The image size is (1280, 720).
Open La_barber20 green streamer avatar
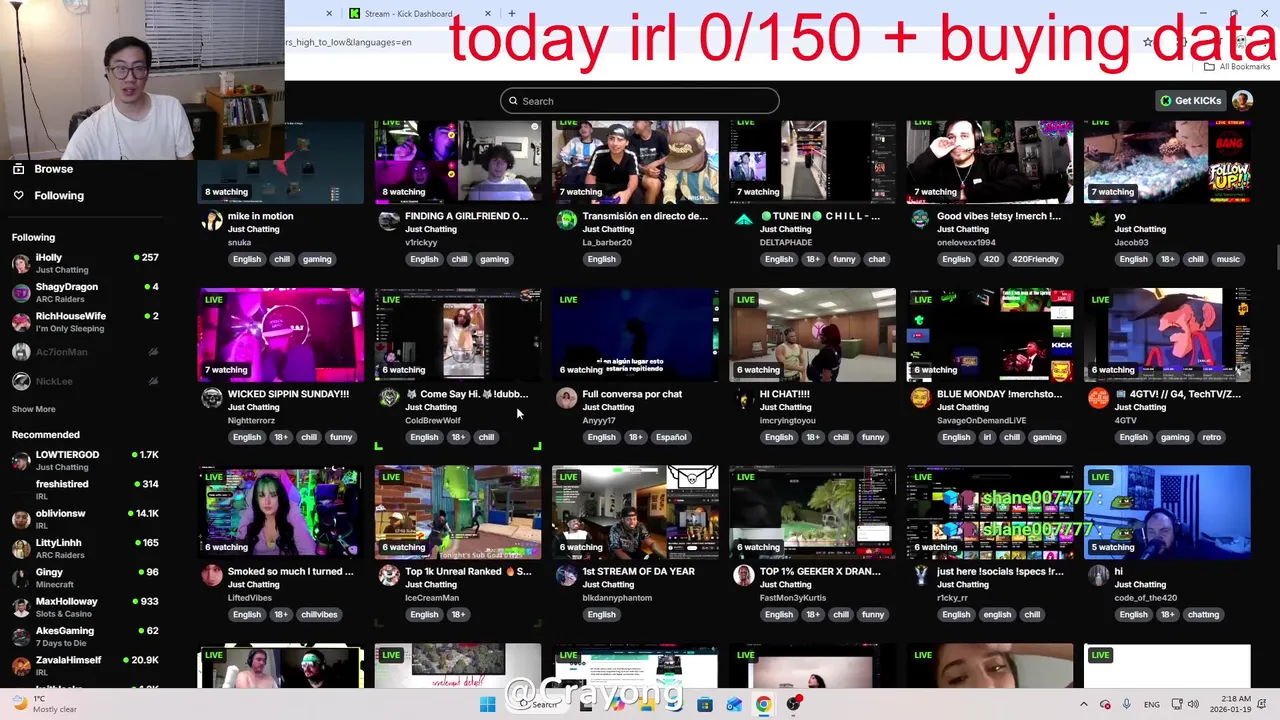pos(566,221)
